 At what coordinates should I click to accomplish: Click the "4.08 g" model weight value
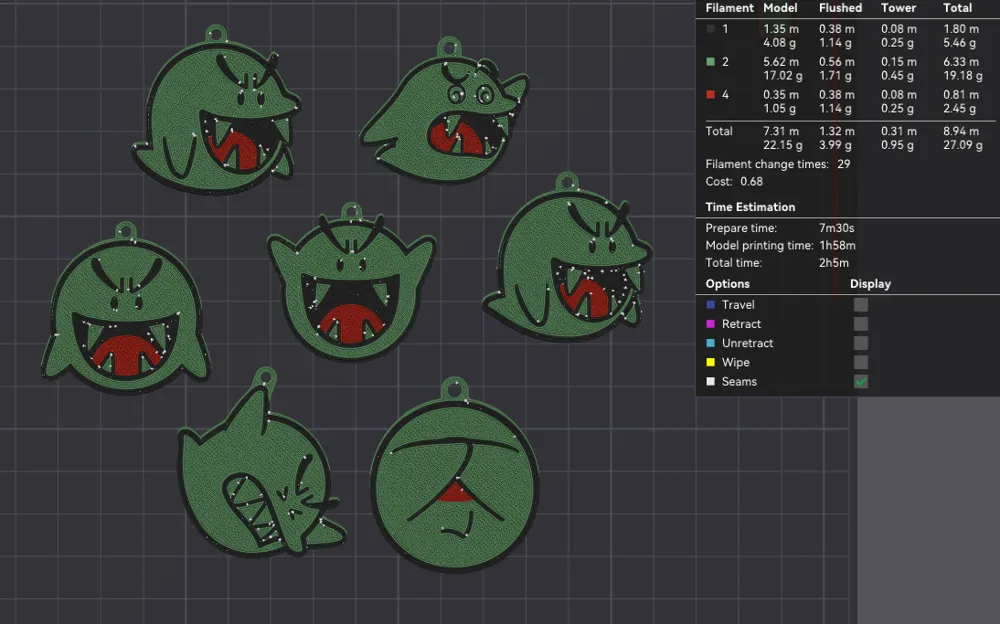[x=779, y=43]
